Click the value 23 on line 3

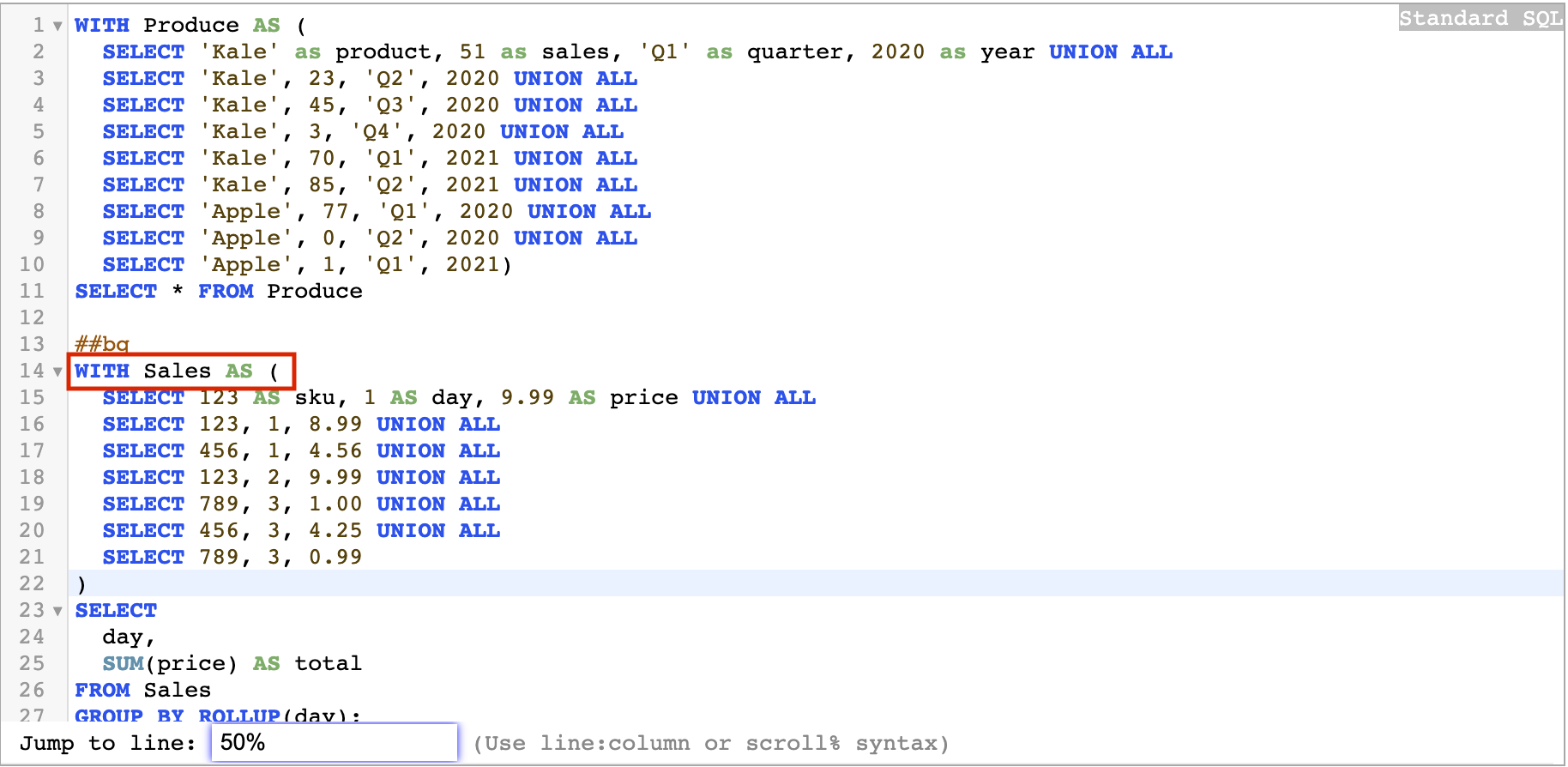pyautogui.click(x=322, y=79)
